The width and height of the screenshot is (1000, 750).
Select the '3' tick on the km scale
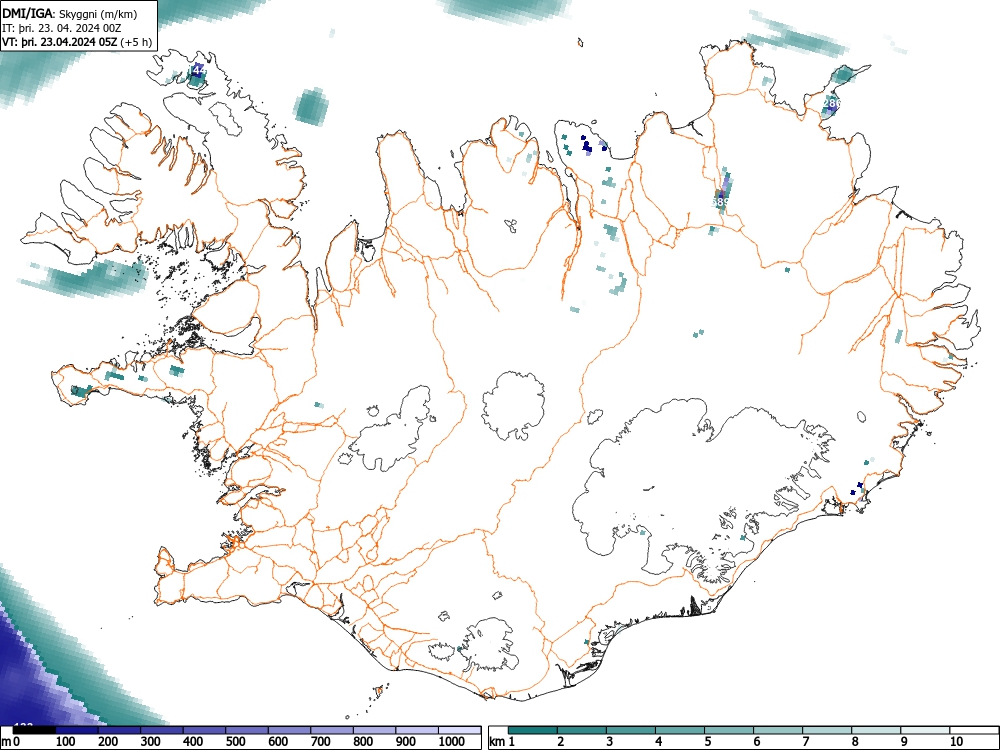tap(610, 742)
